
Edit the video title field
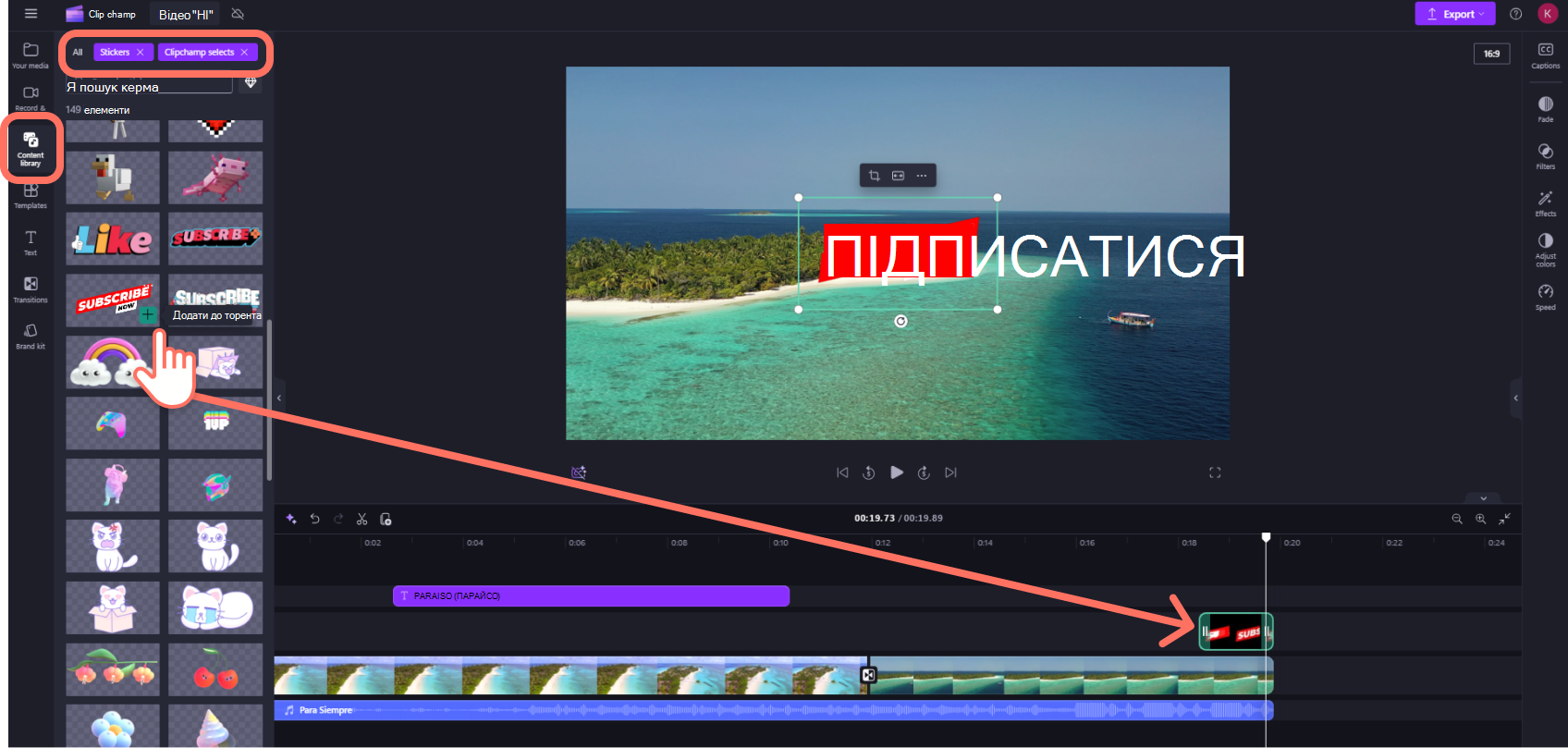click(x=186, y=15)
